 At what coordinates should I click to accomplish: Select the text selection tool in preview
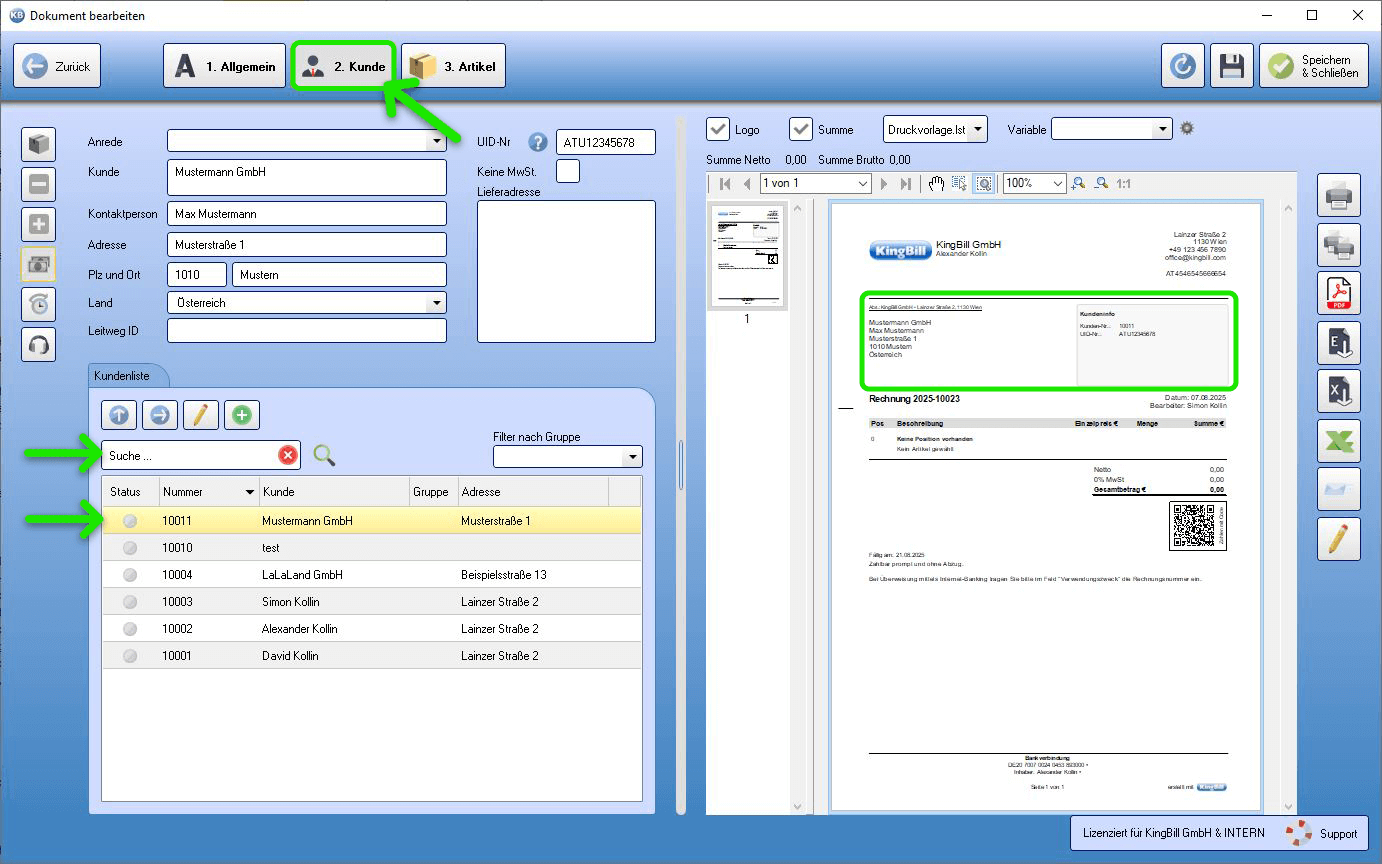click(x=960, y=184)
